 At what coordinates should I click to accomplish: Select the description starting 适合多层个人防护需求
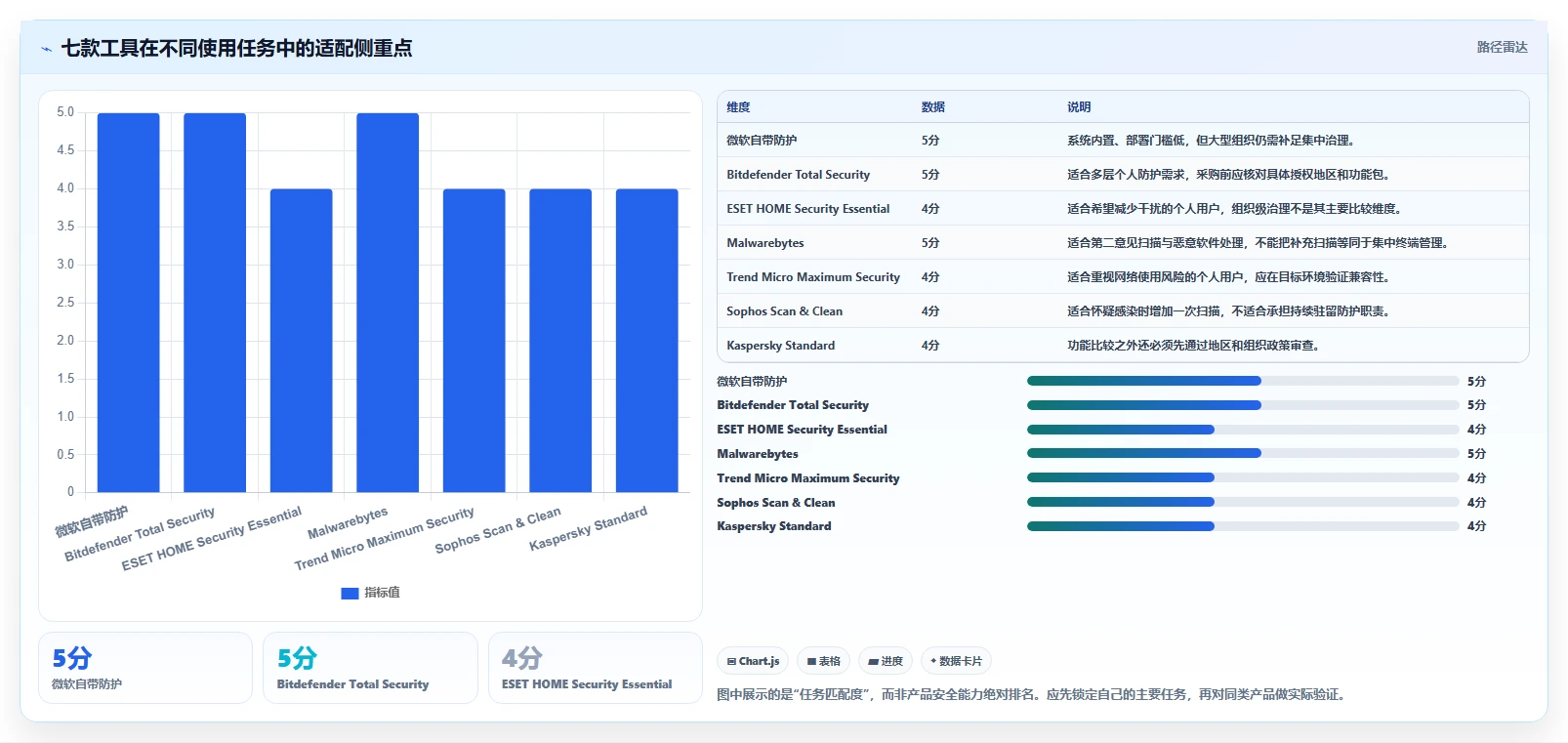[1228, 175]
